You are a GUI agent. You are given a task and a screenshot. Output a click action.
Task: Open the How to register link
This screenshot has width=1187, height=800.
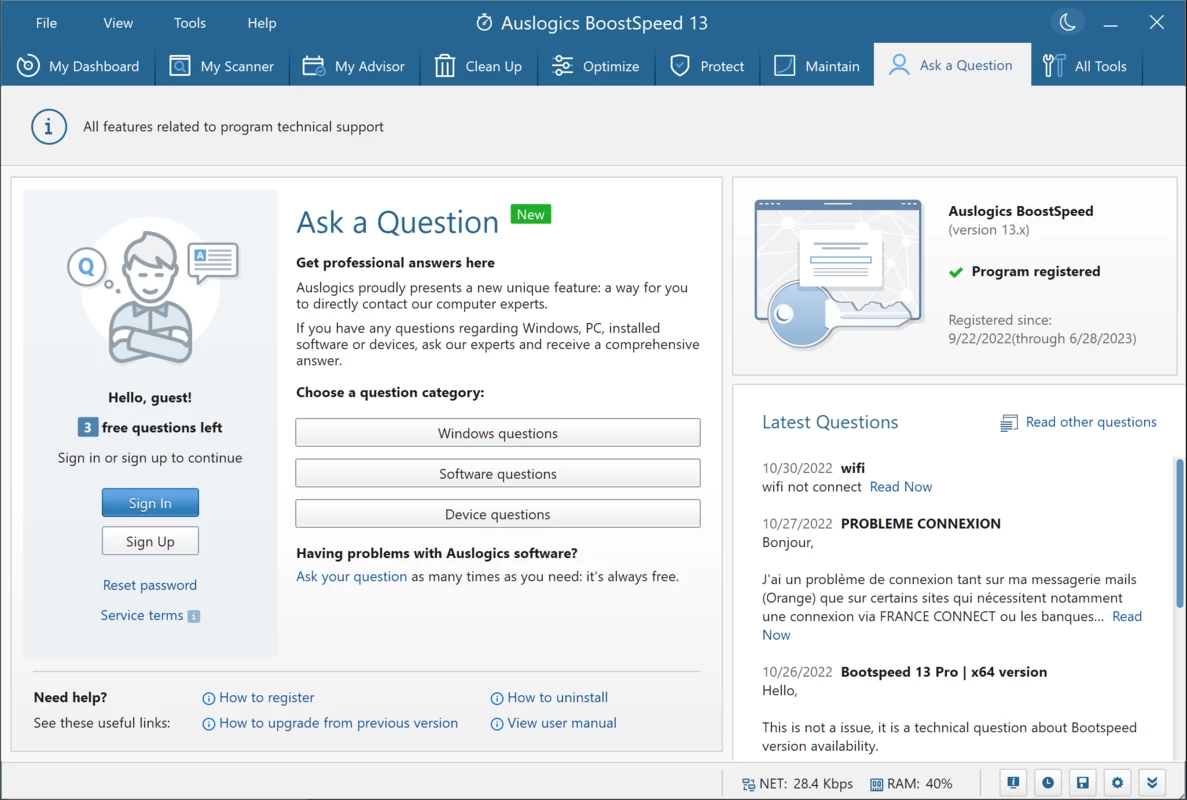click(x=266, y=697)
